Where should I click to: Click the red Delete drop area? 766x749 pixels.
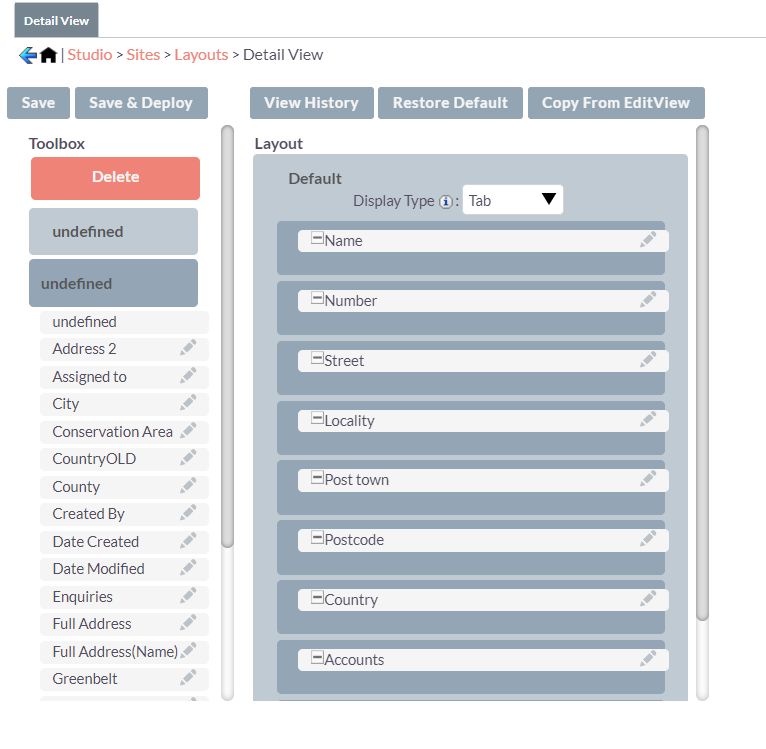pyautogui.click(x=115, y=178)
